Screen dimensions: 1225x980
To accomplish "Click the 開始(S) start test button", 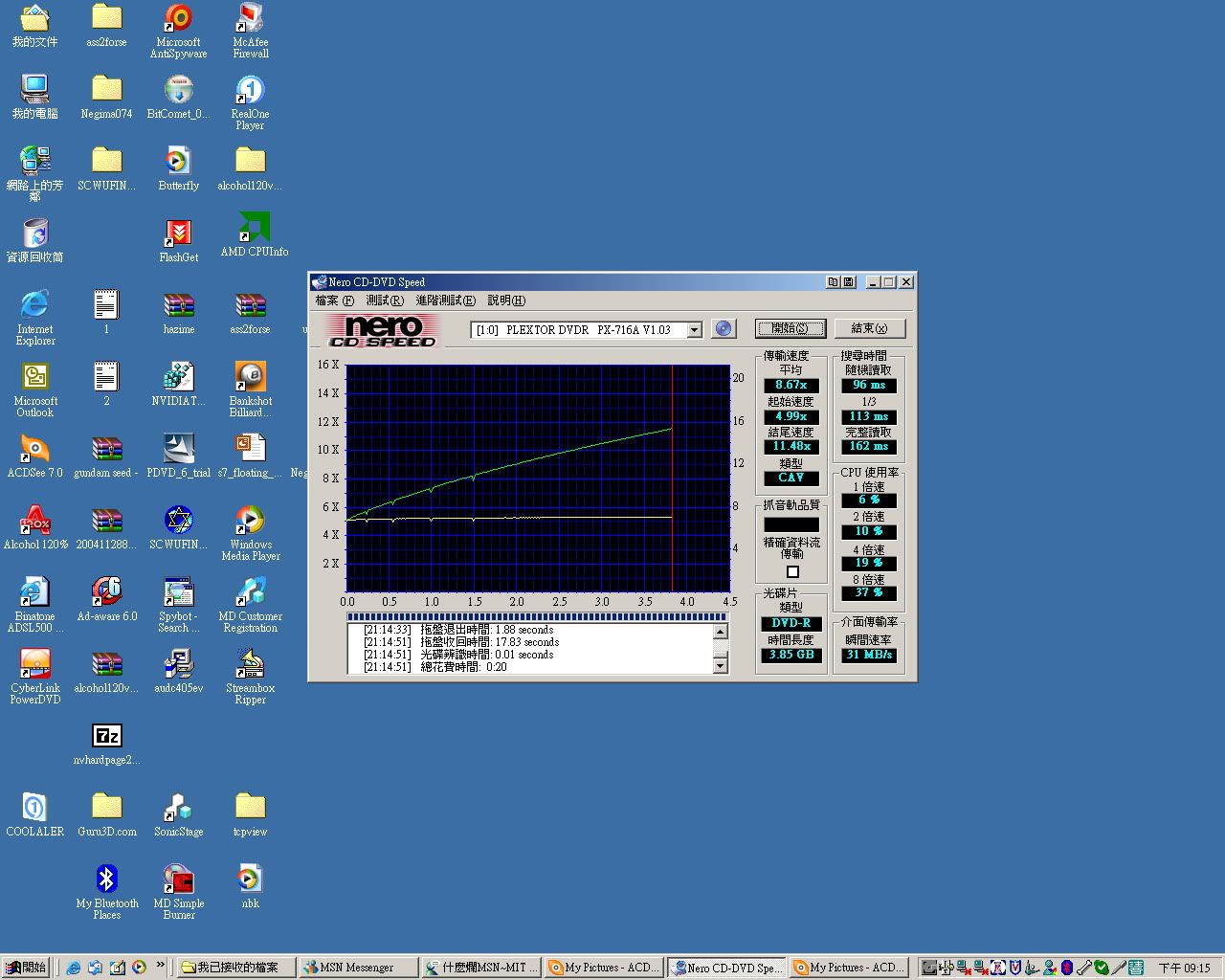I will pyautogui.click(x=790, y=328).
